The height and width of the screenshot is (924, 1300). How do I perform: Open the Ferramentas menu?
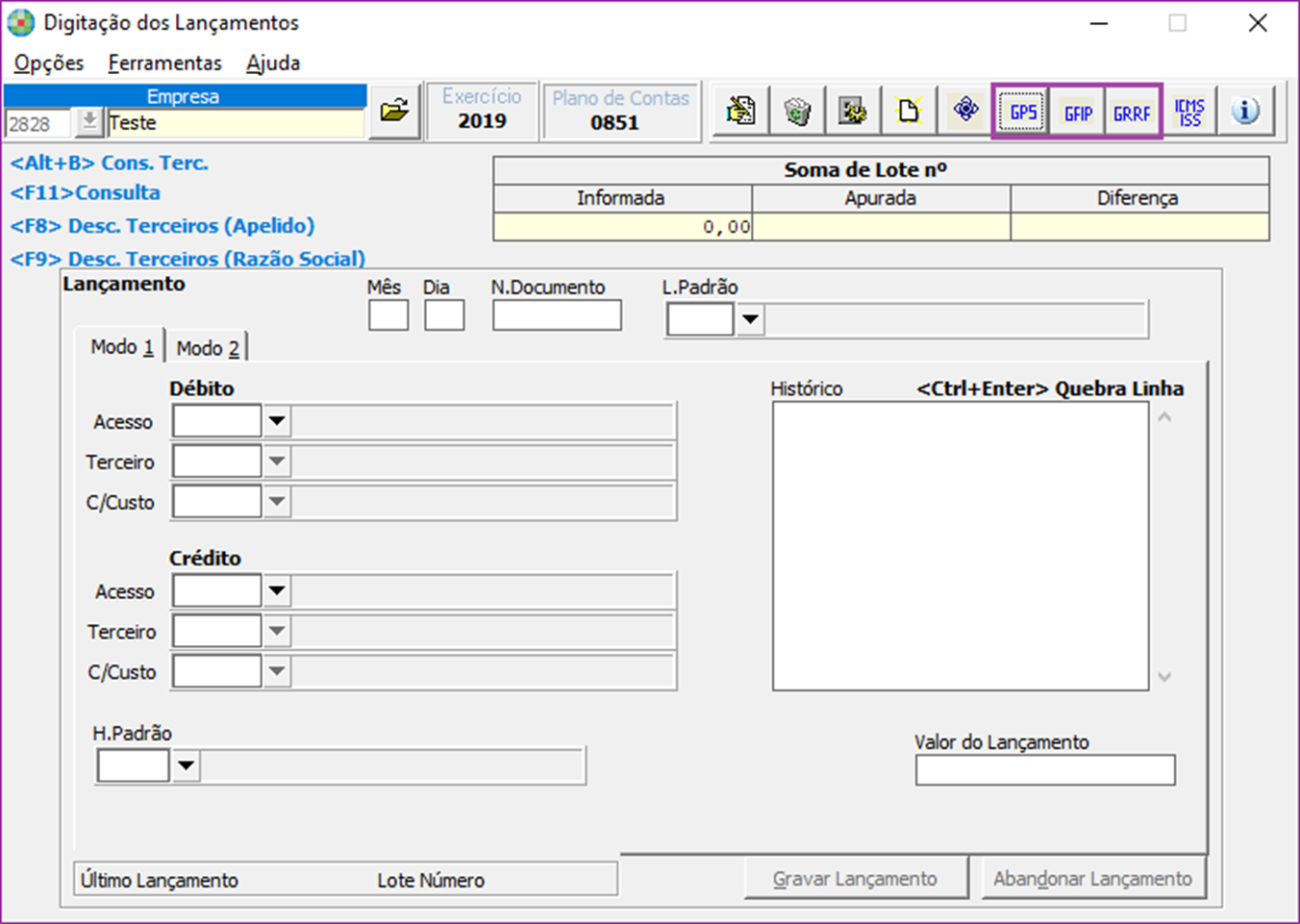(x=164, y=63)
